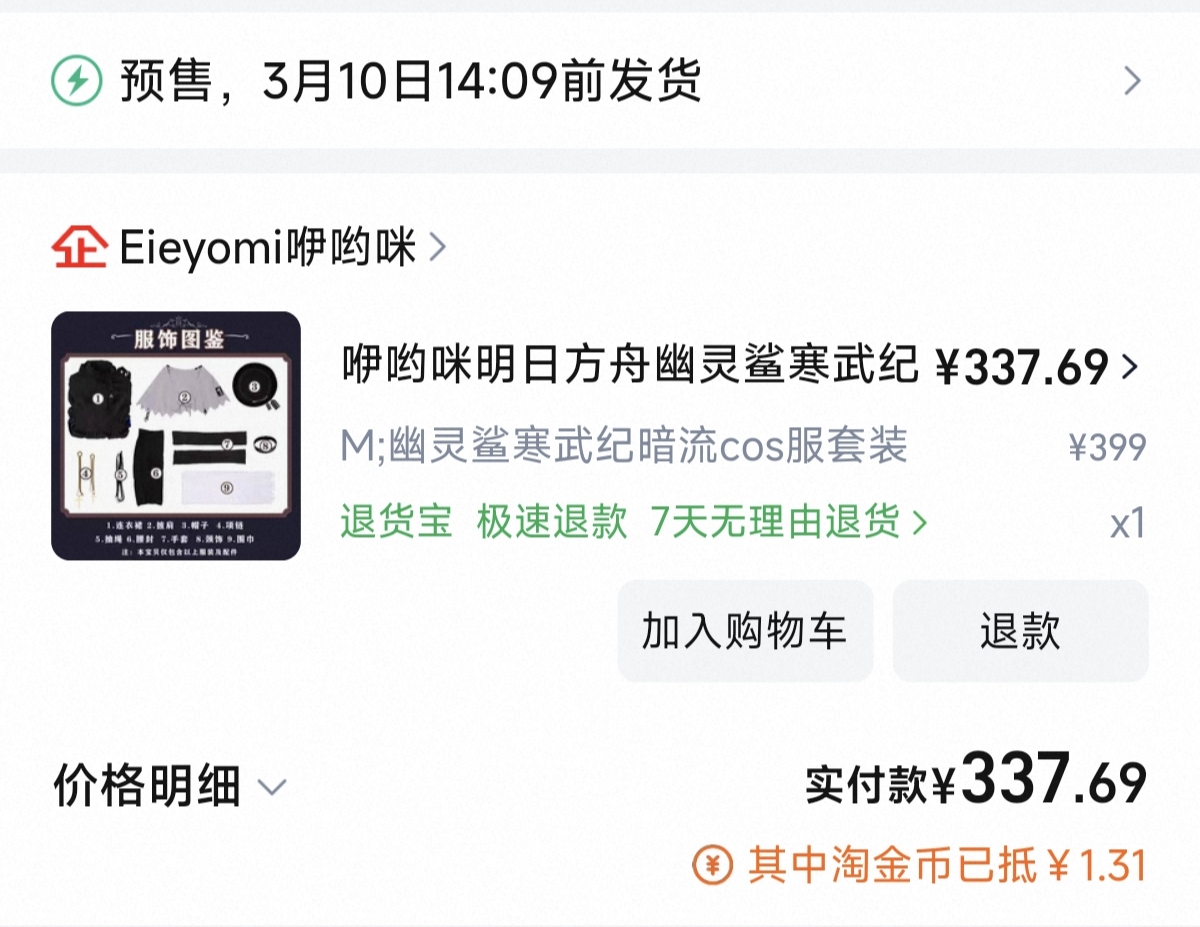Open shipping details chevron beside the presale notice
This screenshot has height=927, width=1200.
coord(1132,81)
